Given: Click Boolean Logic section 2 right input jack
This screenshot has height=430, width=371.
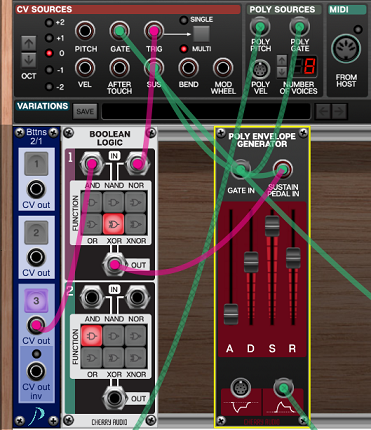Looking at the screenshot, I should 137,297.
